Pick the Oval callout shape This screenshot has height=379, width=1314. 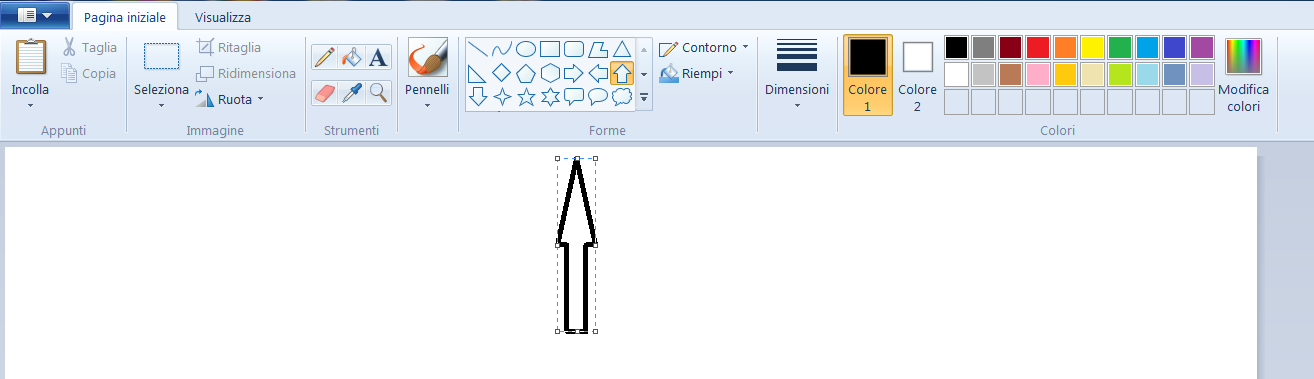click(598, 97)
